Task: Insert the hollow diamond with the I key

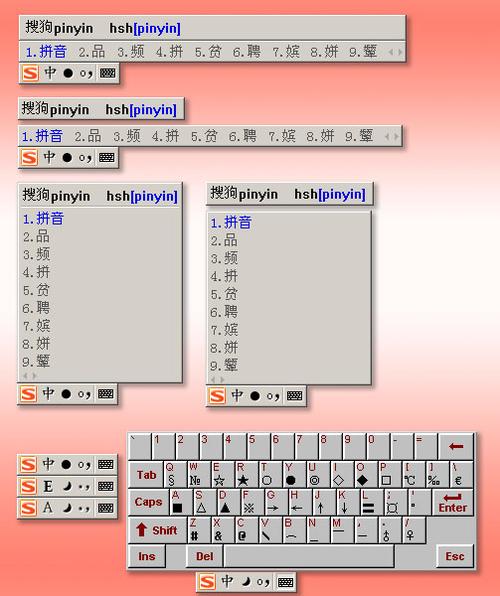Action: (342, 474)
